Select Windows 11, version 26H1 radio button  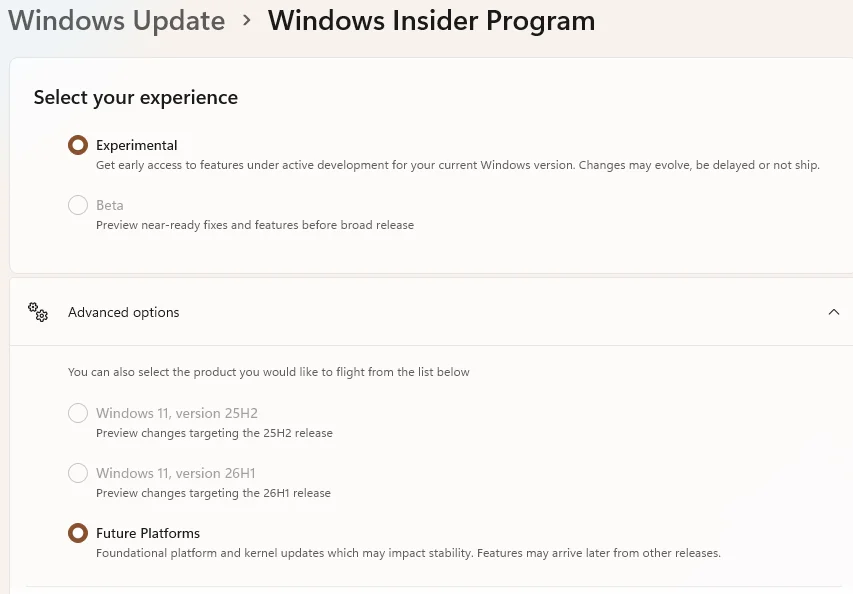click(78, 473)
